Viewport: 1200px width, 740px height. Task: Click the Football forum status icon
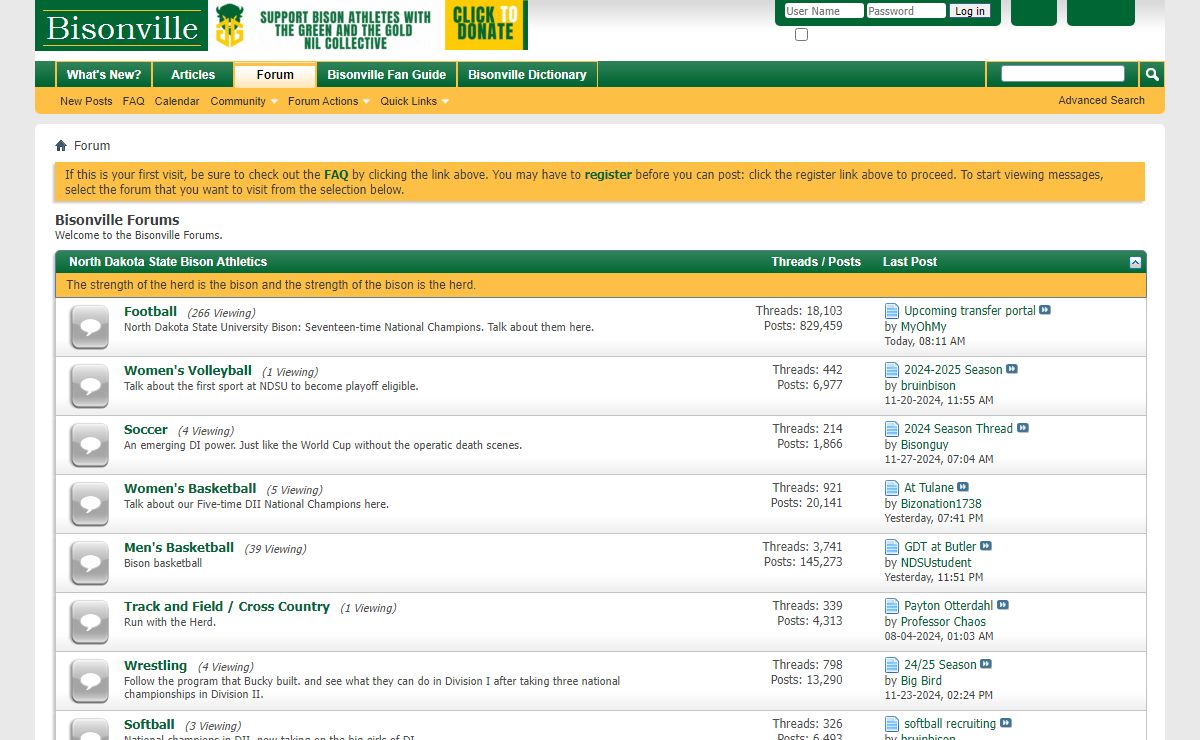(x=90, y=327)
